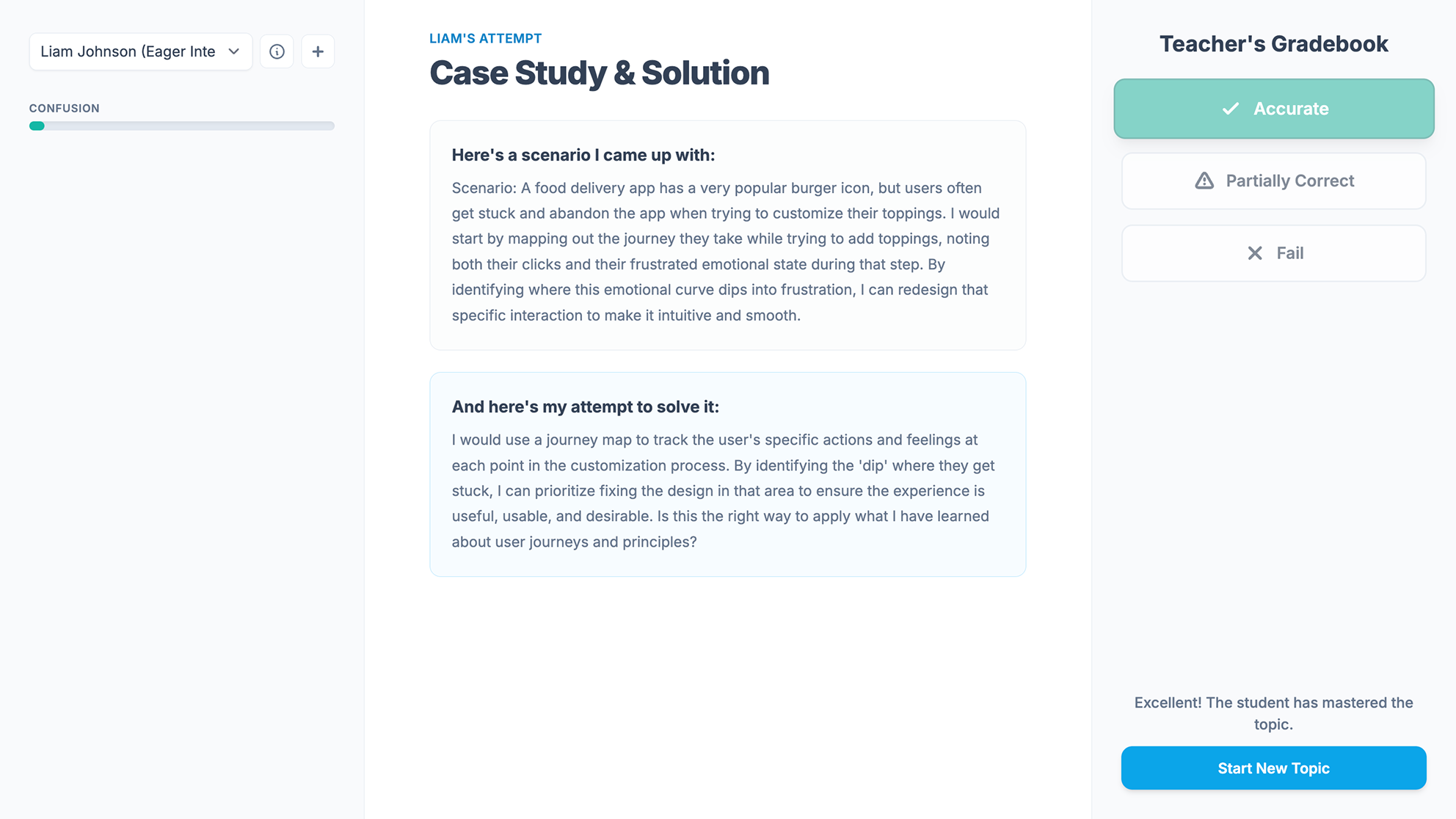This screenshot has width=1456, height=819.
Task: Click the chevron icon in the student selector
Action: pos(233,51)
